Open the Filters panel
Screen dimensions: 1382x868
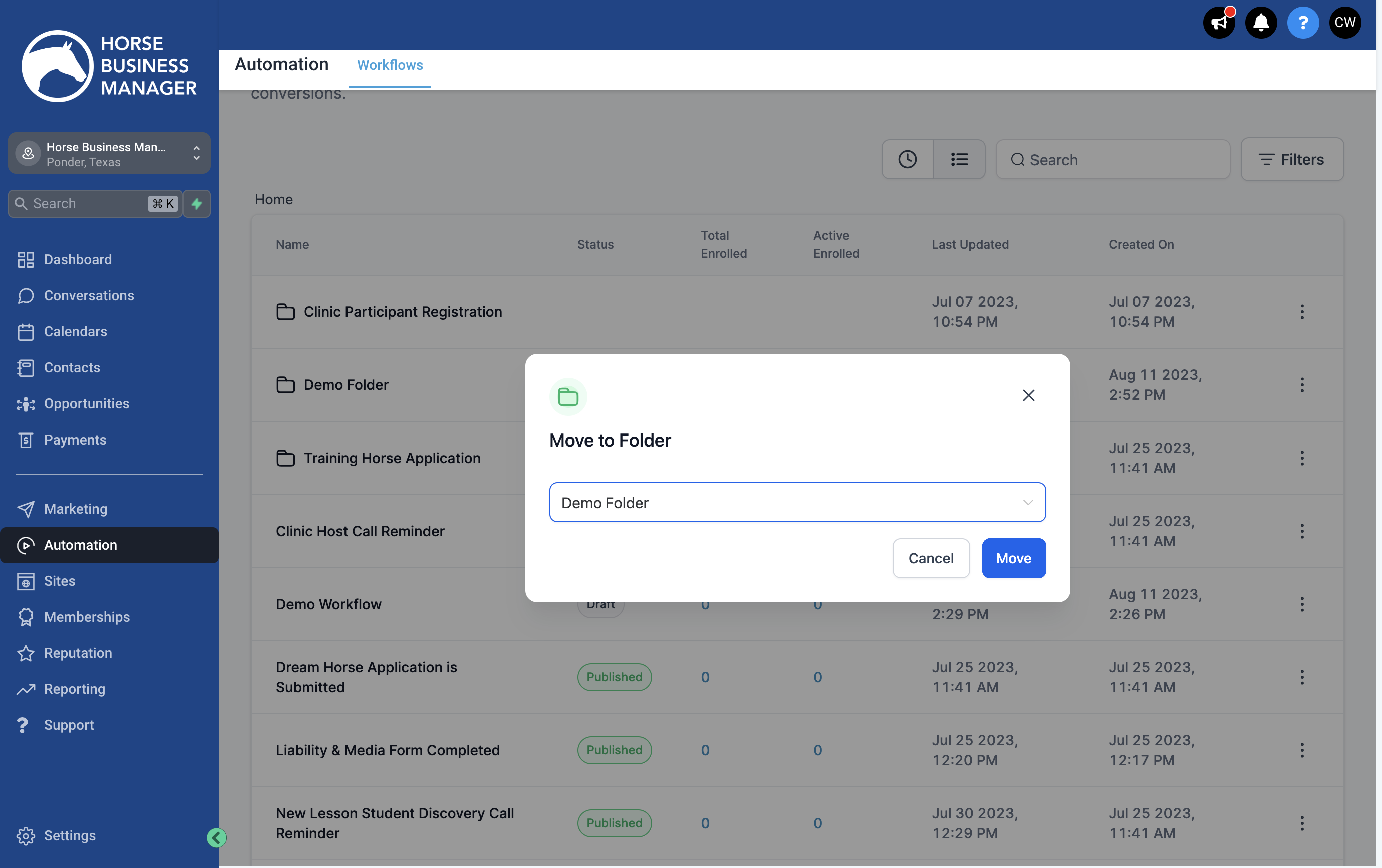pyautogui.click(x=1292, y=159)
